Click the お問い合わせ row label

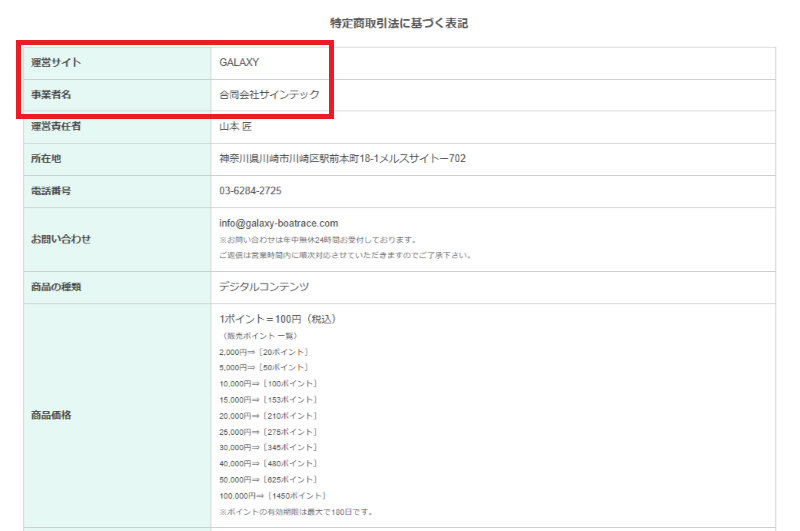(x=60, y=239)
